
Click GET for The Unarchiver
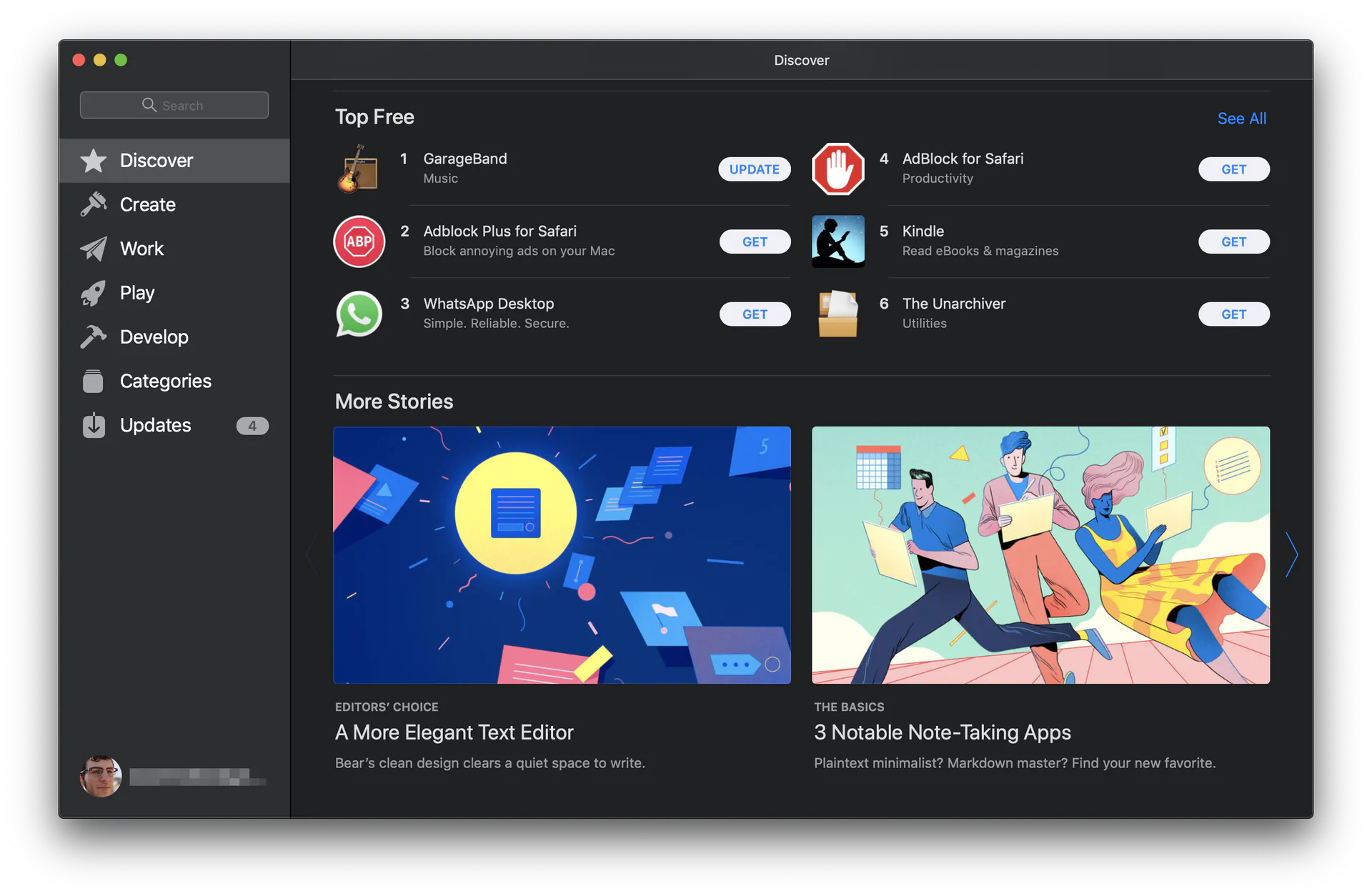click(1233, 314)
